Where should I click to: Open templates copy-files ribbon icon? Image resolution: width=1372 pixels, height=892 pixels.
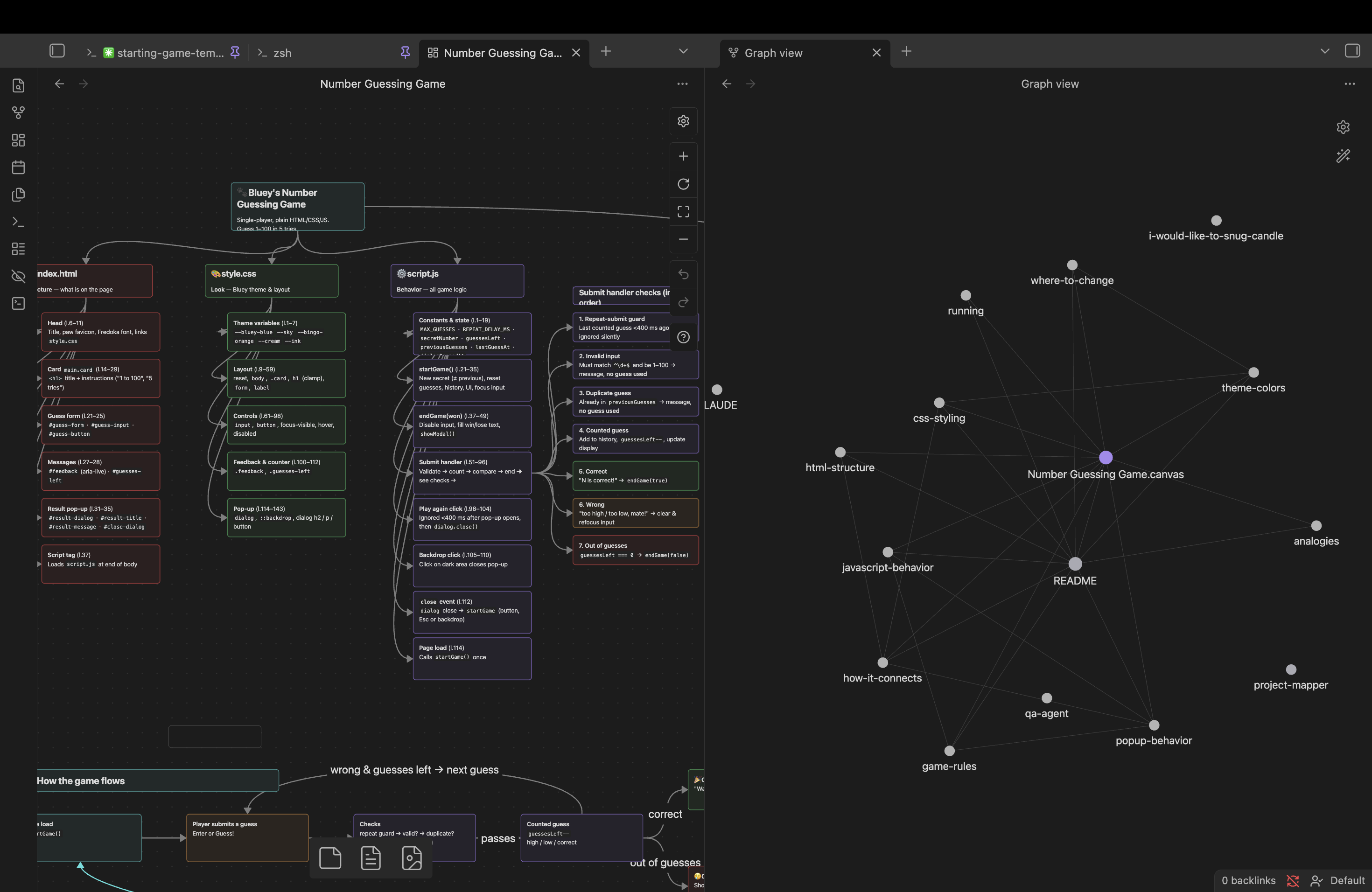tap(19, 194)
